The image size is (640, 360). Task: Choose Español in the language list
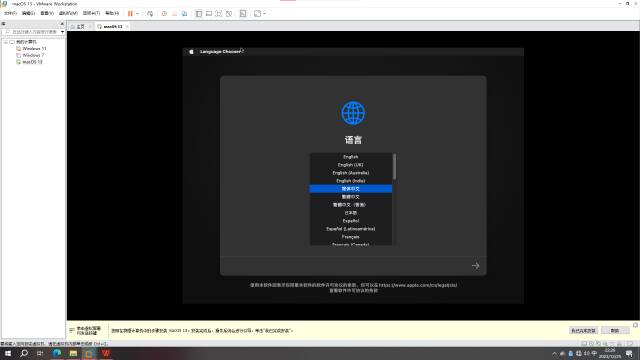351,221
